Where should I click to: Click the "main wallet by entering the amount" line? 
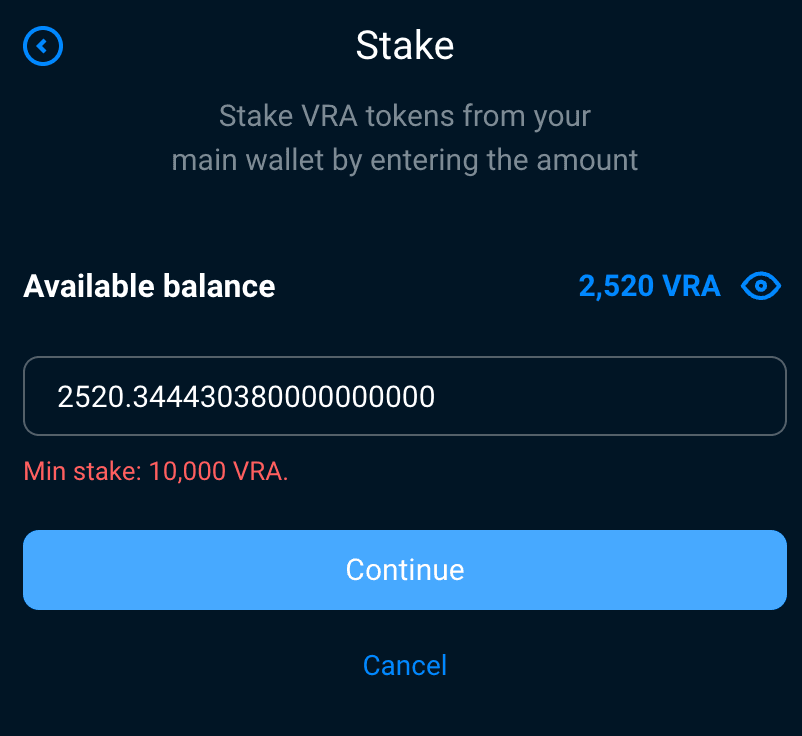pyautogui.click(x=405, y=160)
